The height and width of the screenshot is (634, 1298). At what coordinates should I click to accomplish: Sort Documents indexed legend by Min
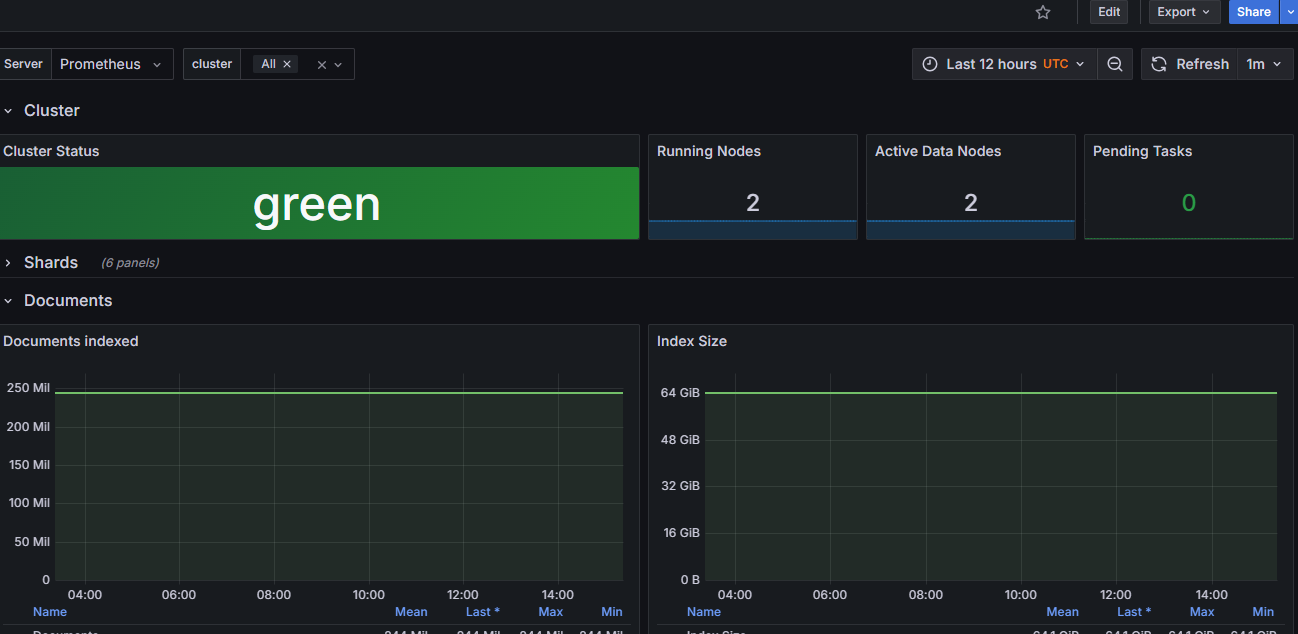click(612, 612)
